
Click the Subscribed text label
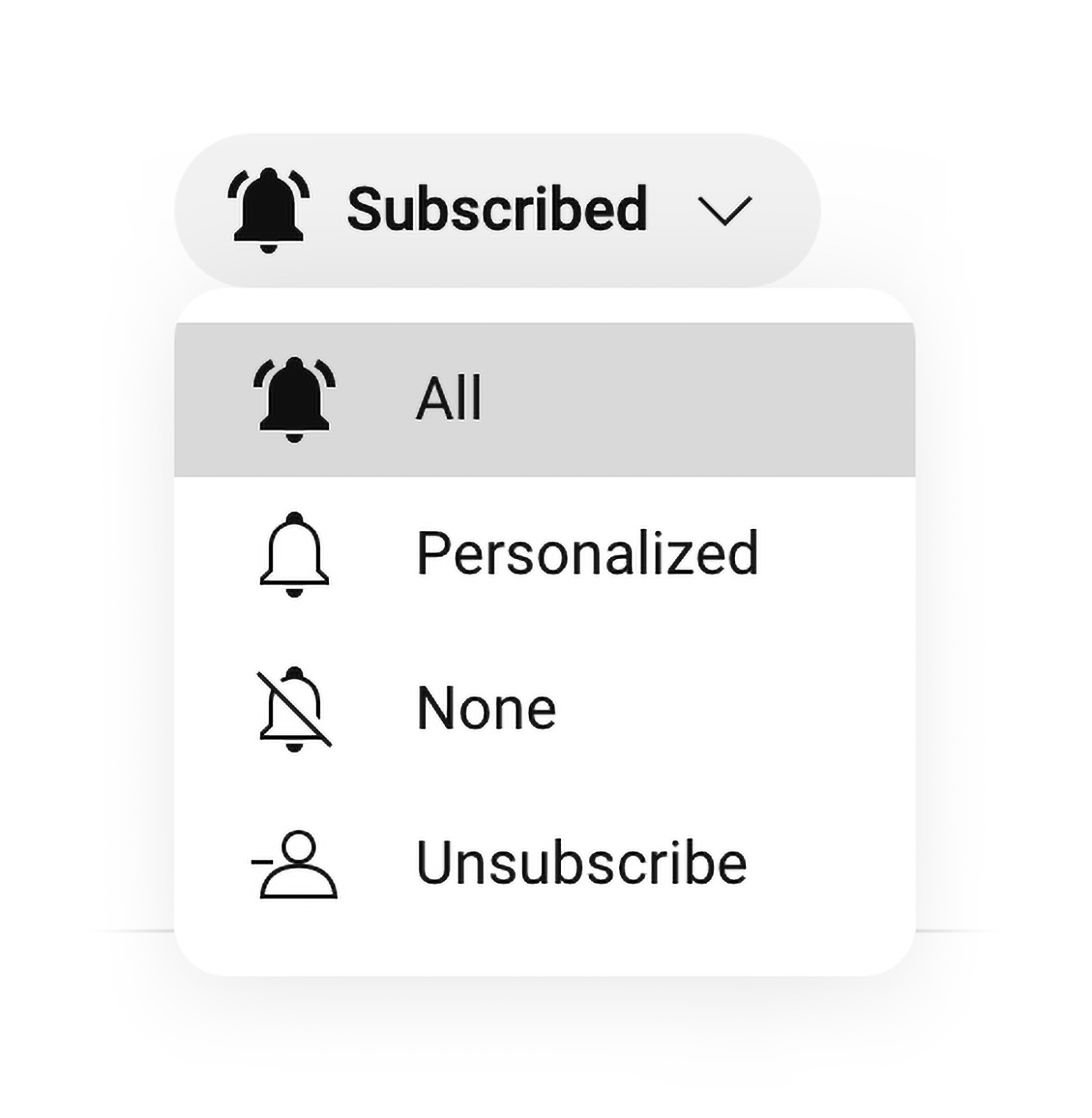(497, 209)
